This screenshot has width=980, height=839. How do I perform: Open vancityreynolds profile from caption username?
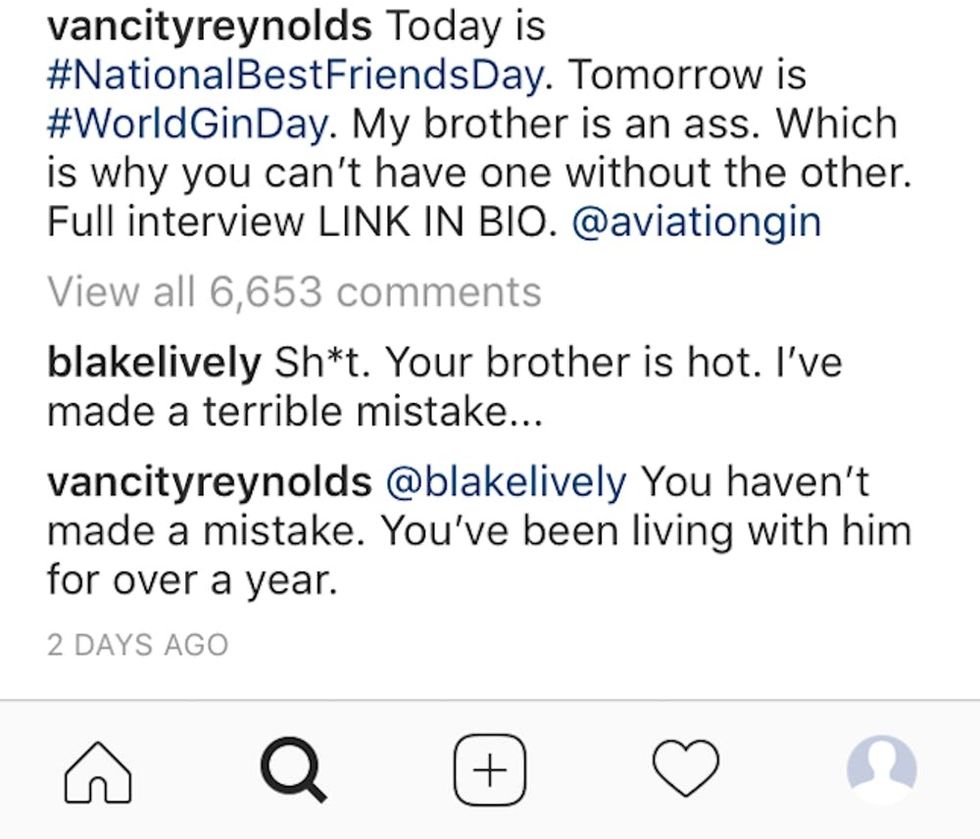(209, 26)
